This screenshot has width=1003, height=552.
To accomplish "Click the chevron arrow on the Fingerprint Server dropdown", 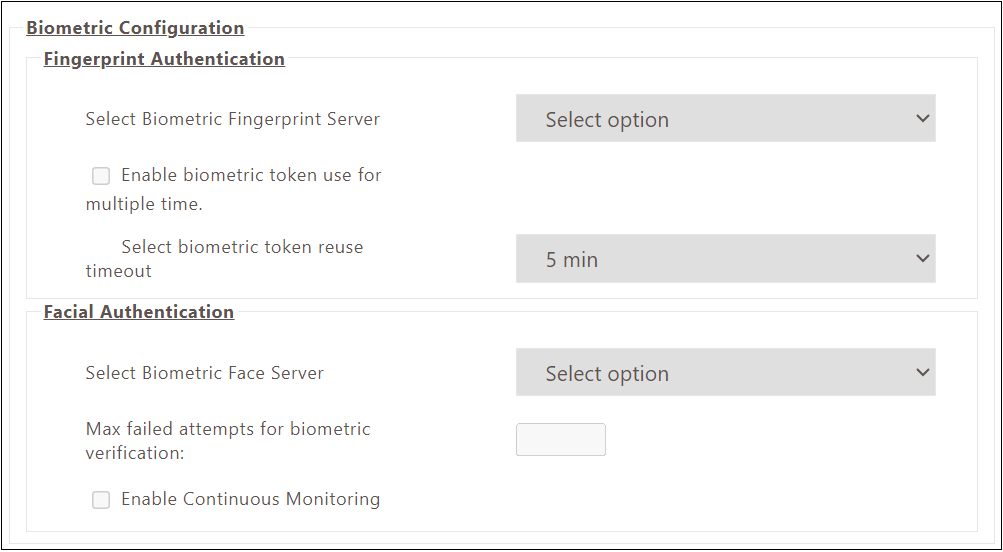I will (922, 119).
